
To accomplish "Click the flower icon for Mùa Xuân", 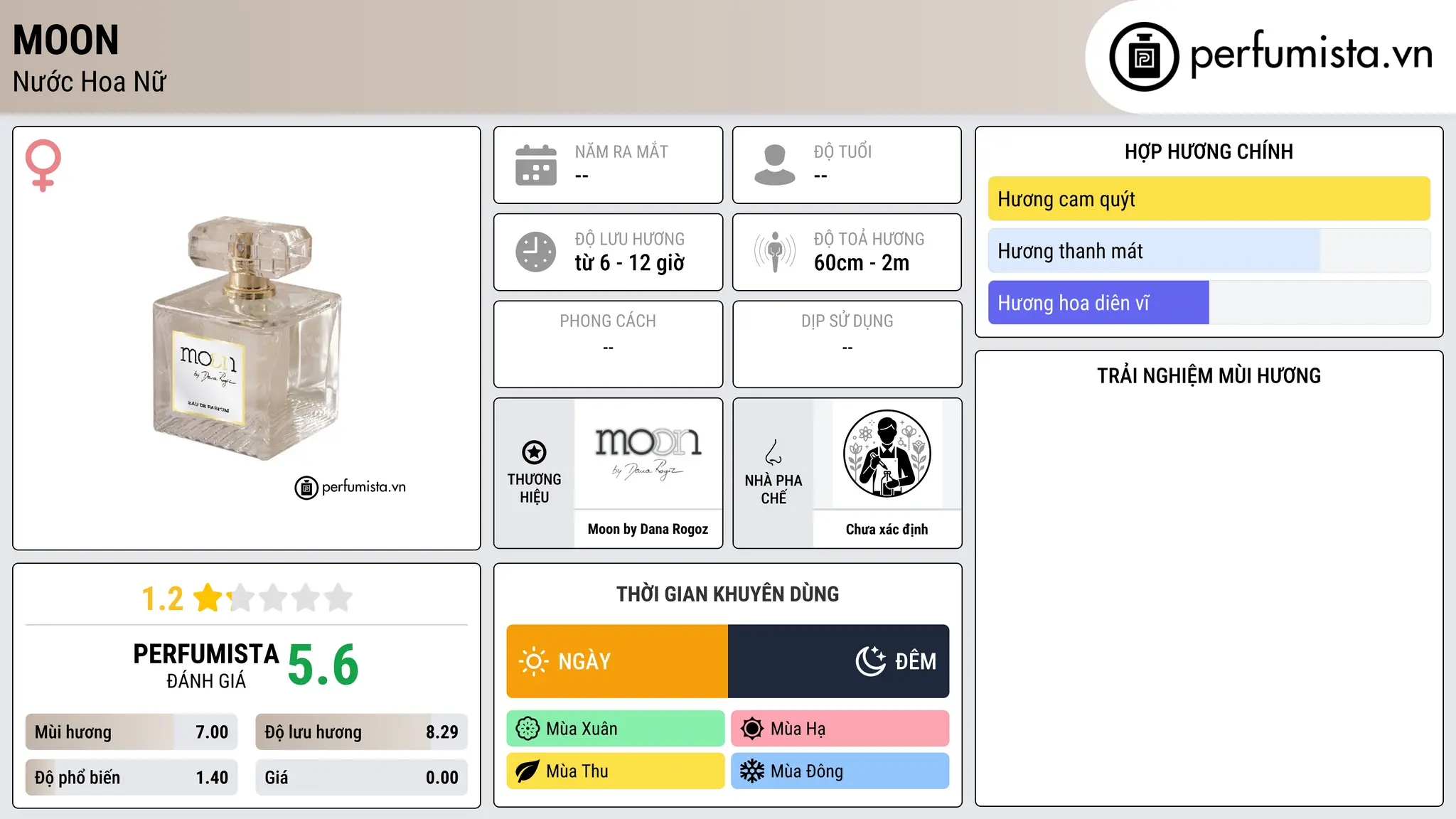I will [528, 729].
